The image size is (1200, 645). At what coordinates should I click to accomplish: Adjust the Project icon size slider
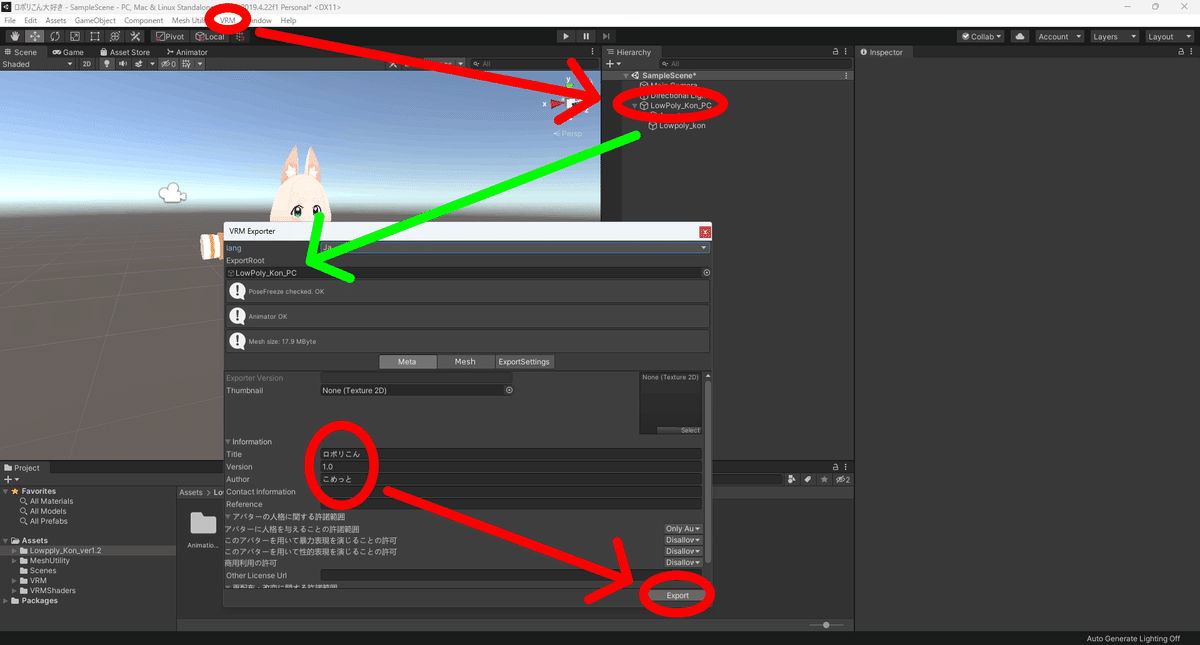click(826, 625)
